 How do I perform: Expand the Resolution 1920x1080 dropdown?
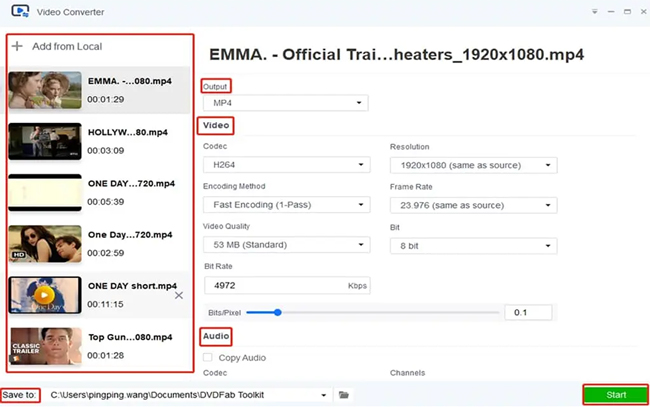472,165
